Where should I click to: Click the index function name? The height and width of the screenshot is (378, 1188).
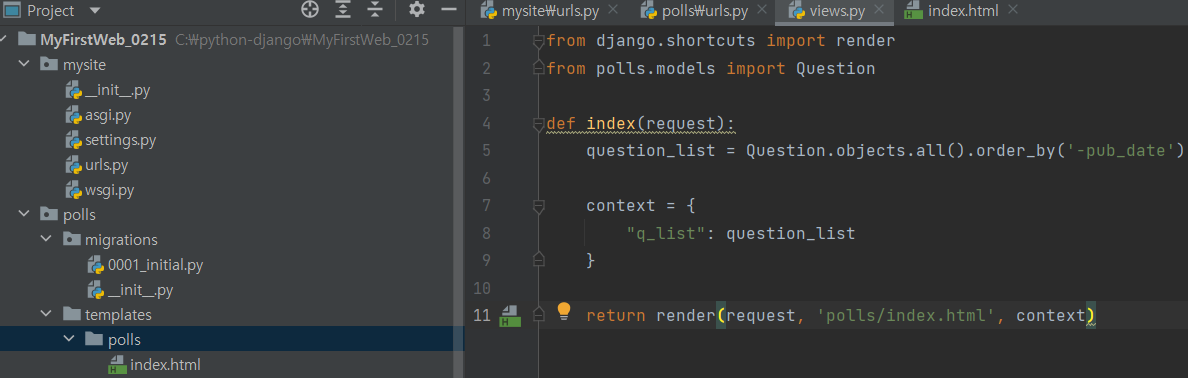(611, 123)
